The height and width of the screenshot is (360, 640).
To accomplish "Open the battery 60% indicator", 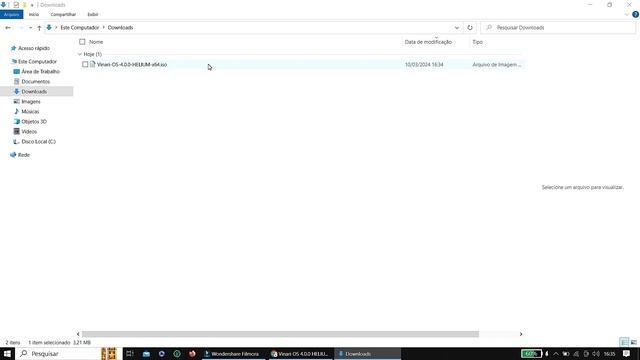I will (x=532, y=353).
